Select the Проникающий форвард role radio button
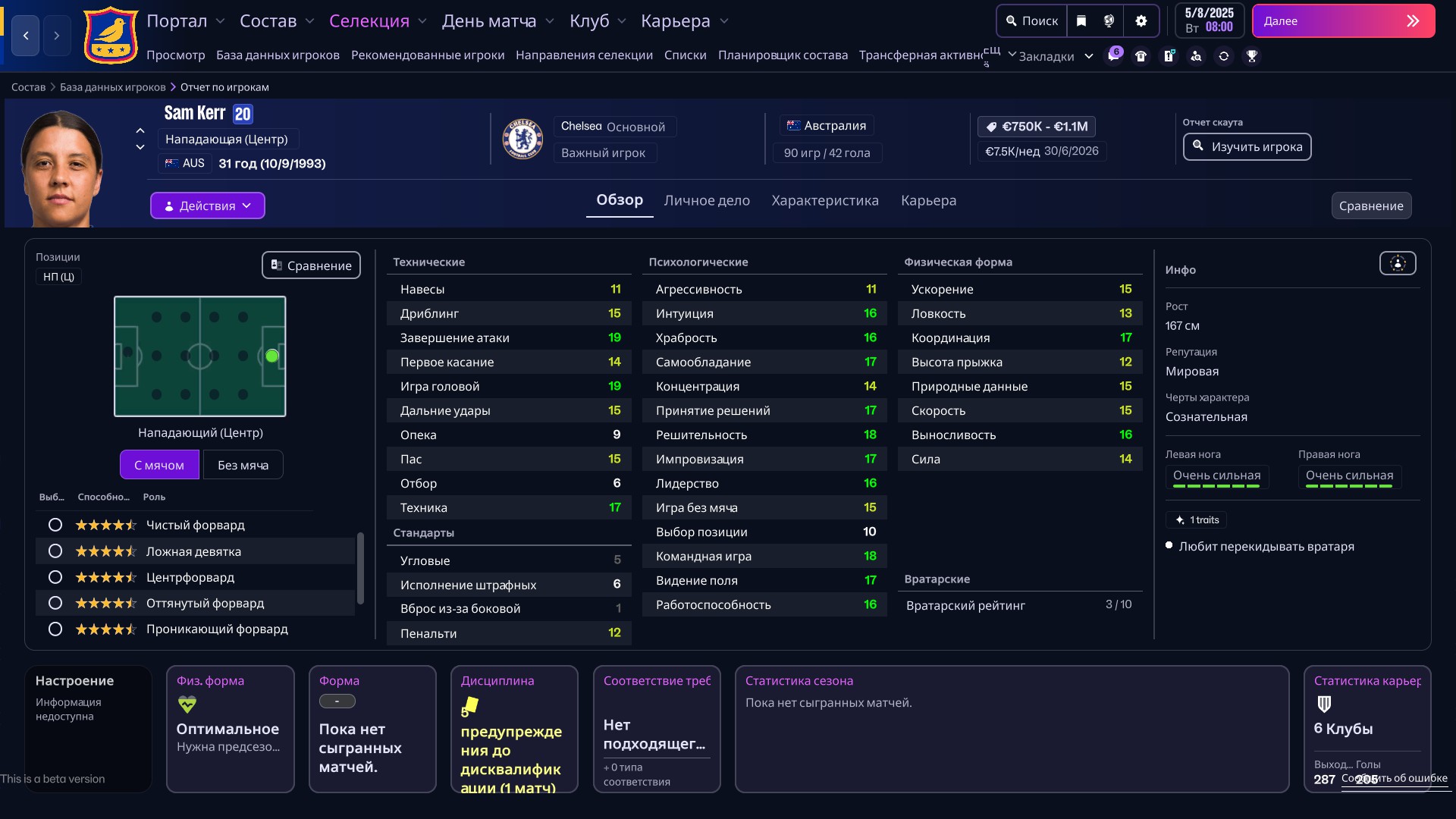Viewport: 1456px width, 819px height. coord(55,629)
